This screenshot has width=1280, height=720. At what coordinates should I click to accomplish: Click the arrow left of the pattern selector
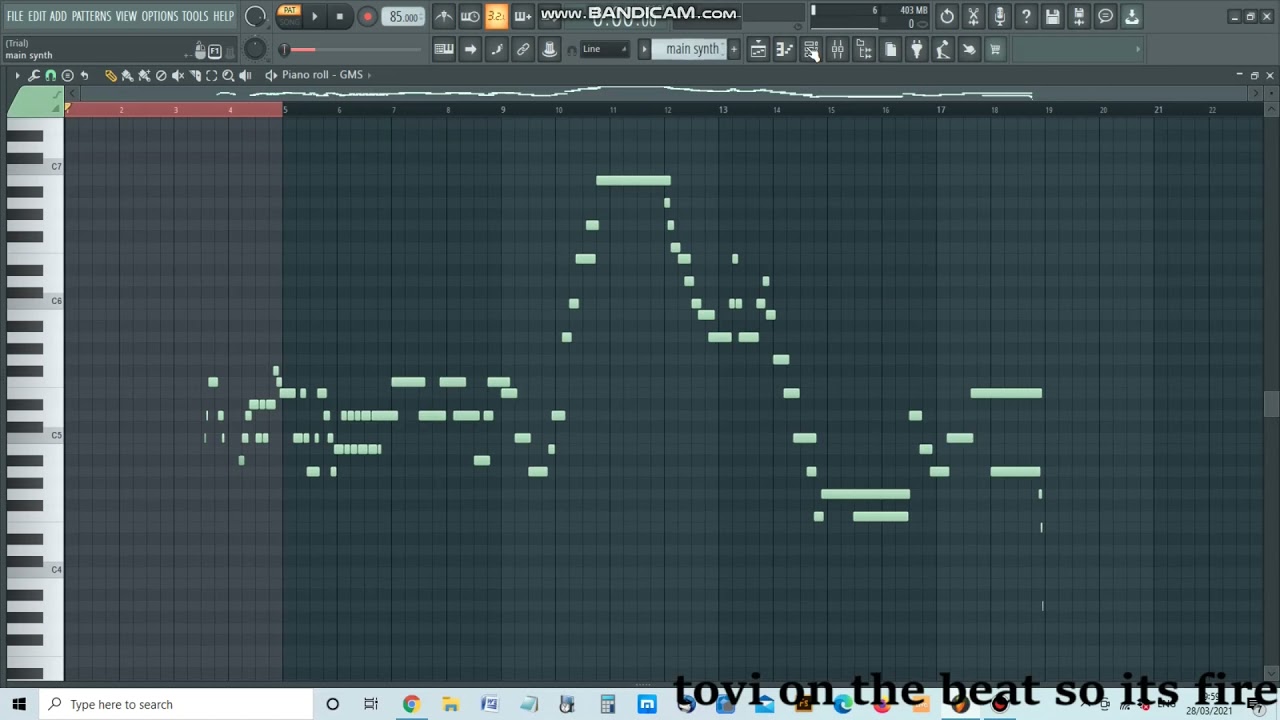(645, 49)
